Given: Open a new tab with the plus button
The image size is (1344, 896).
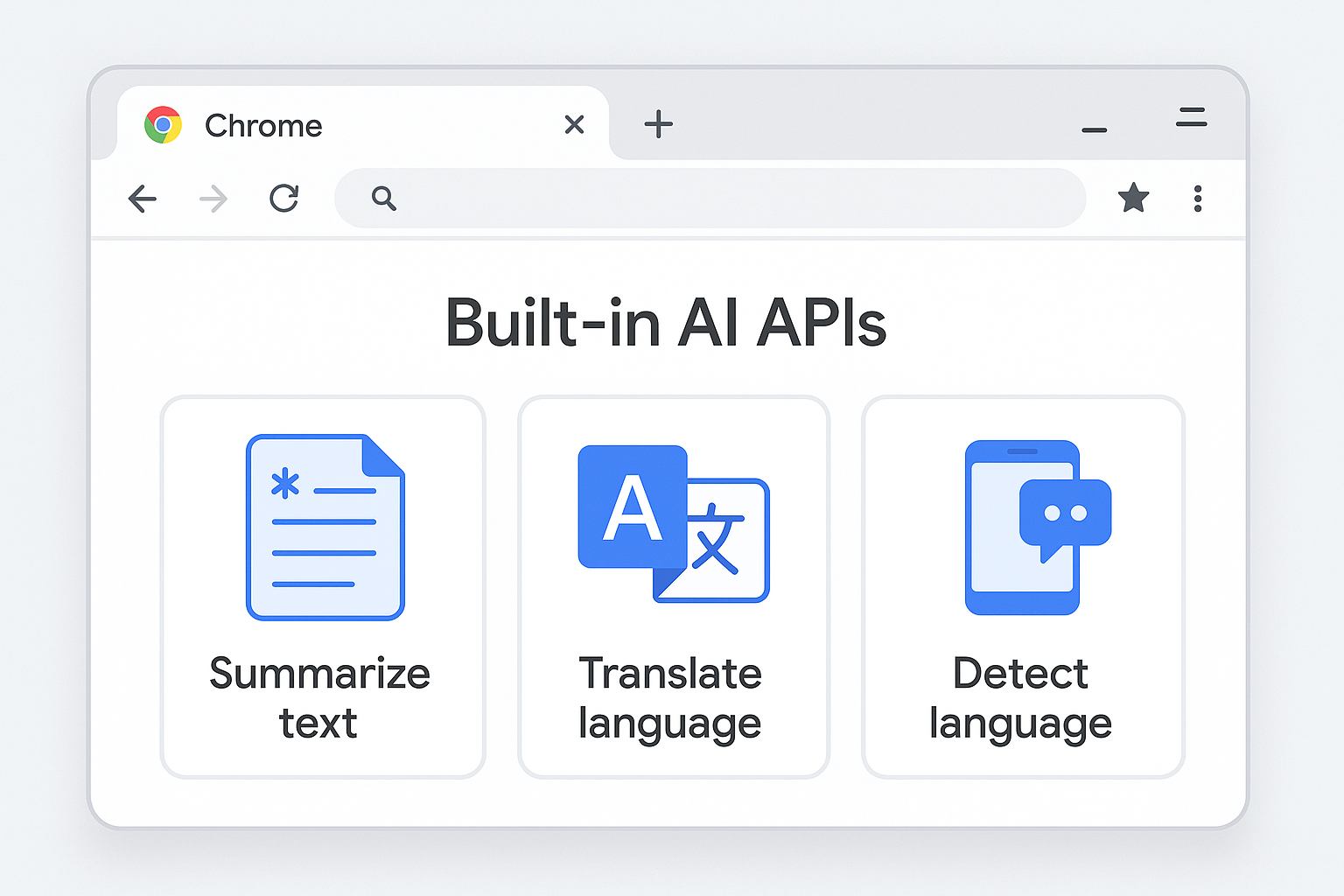Looking at the screenshot, I should (659, 124).
